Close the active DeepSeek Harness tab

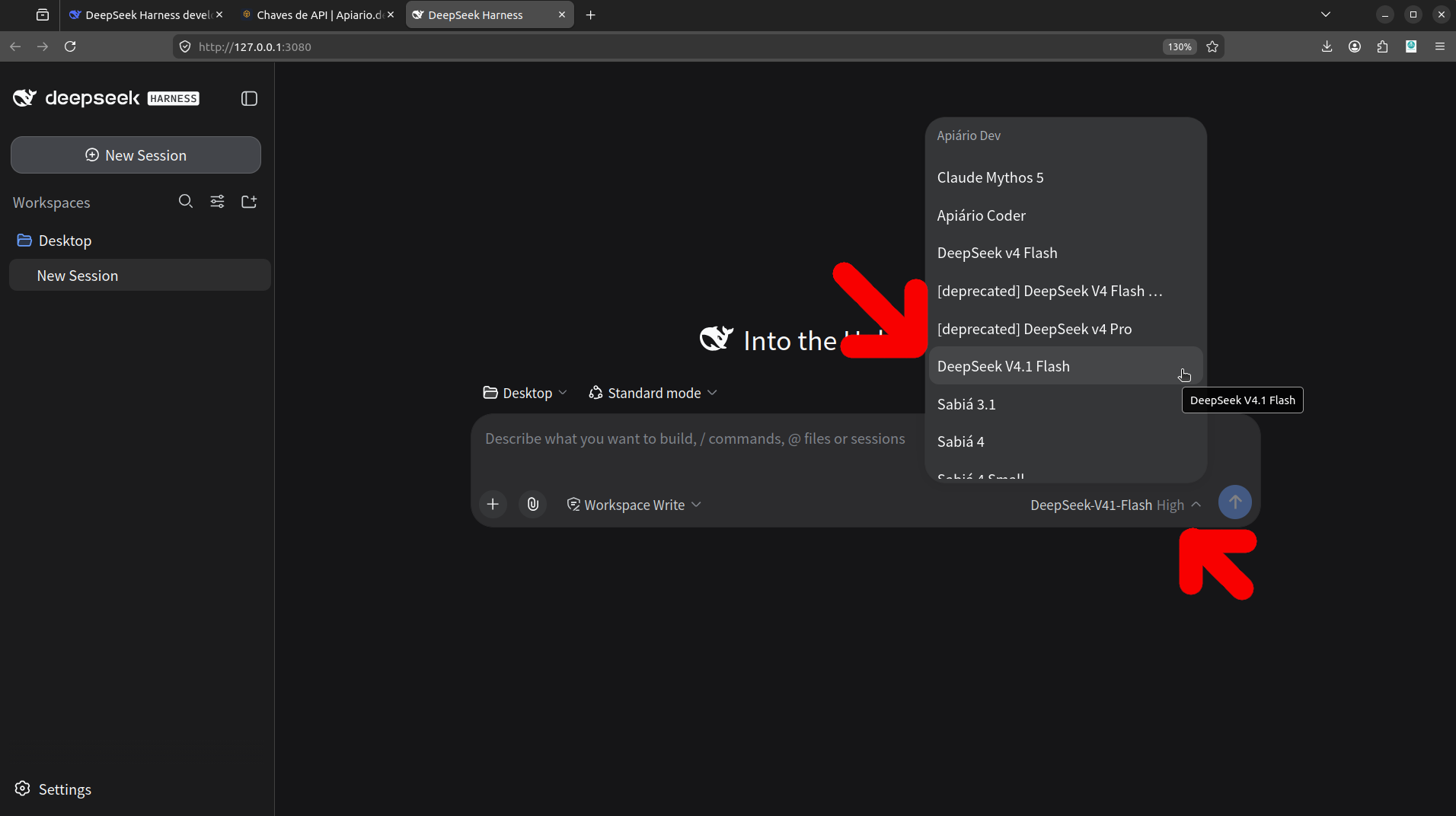click(562, 14)
